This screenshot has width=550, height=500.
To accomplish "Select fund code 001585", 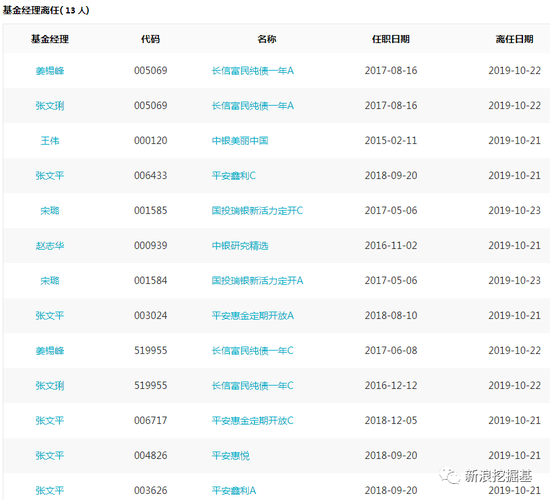I will pos(150,211).
